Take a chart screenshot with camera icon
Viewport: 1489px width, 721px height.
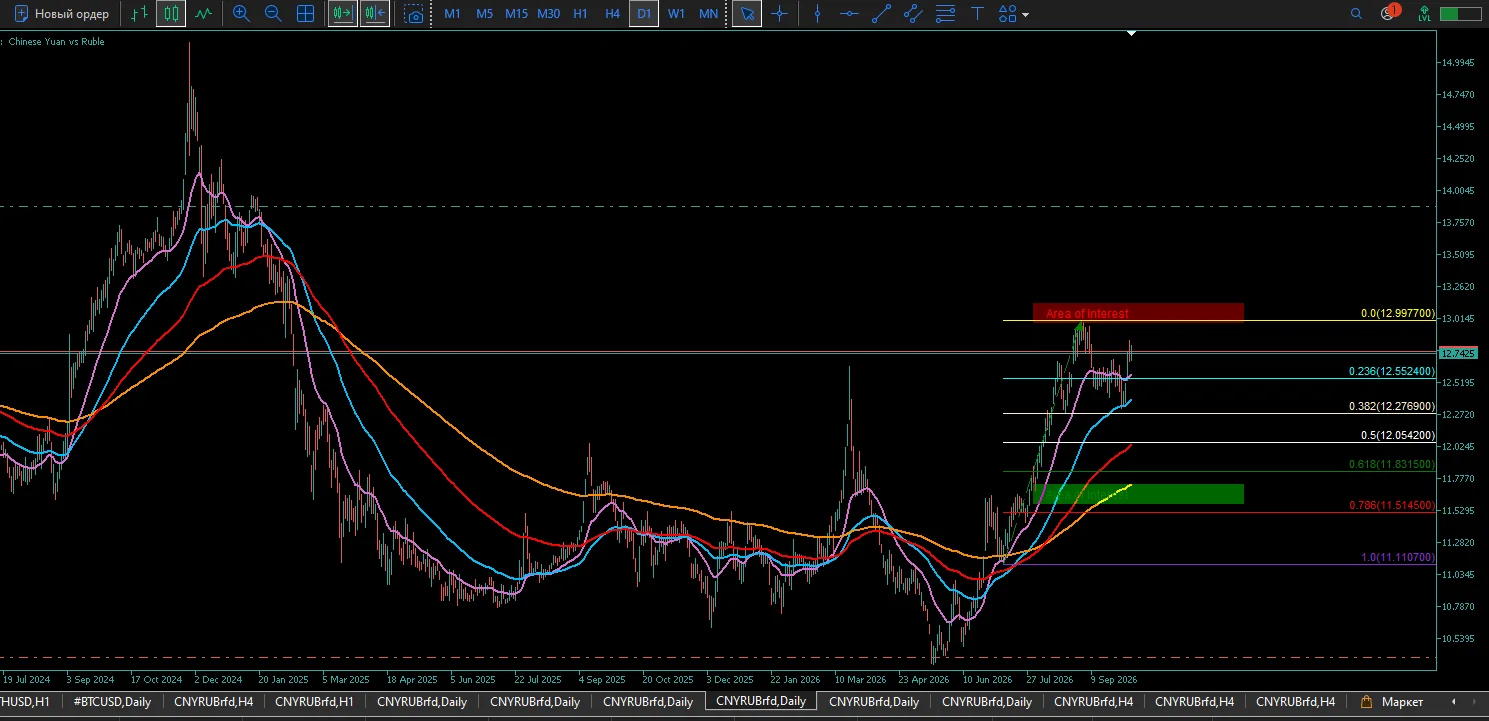click(414, 14)
